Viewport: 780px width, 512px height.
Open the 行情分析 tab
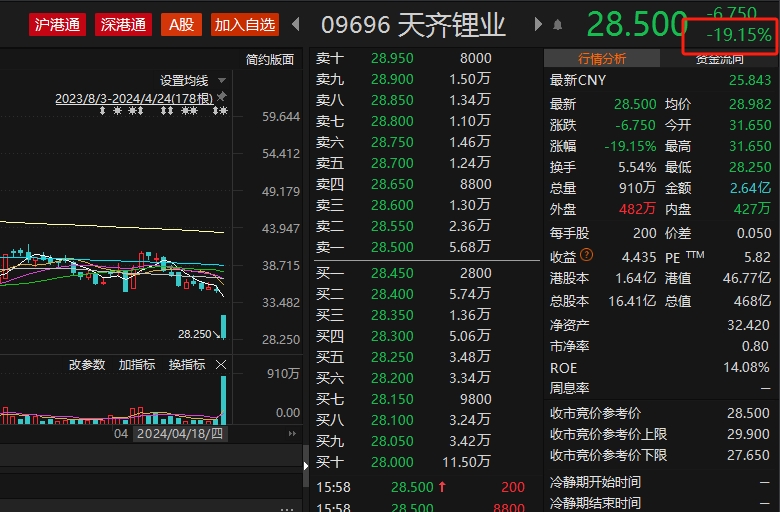602,59
